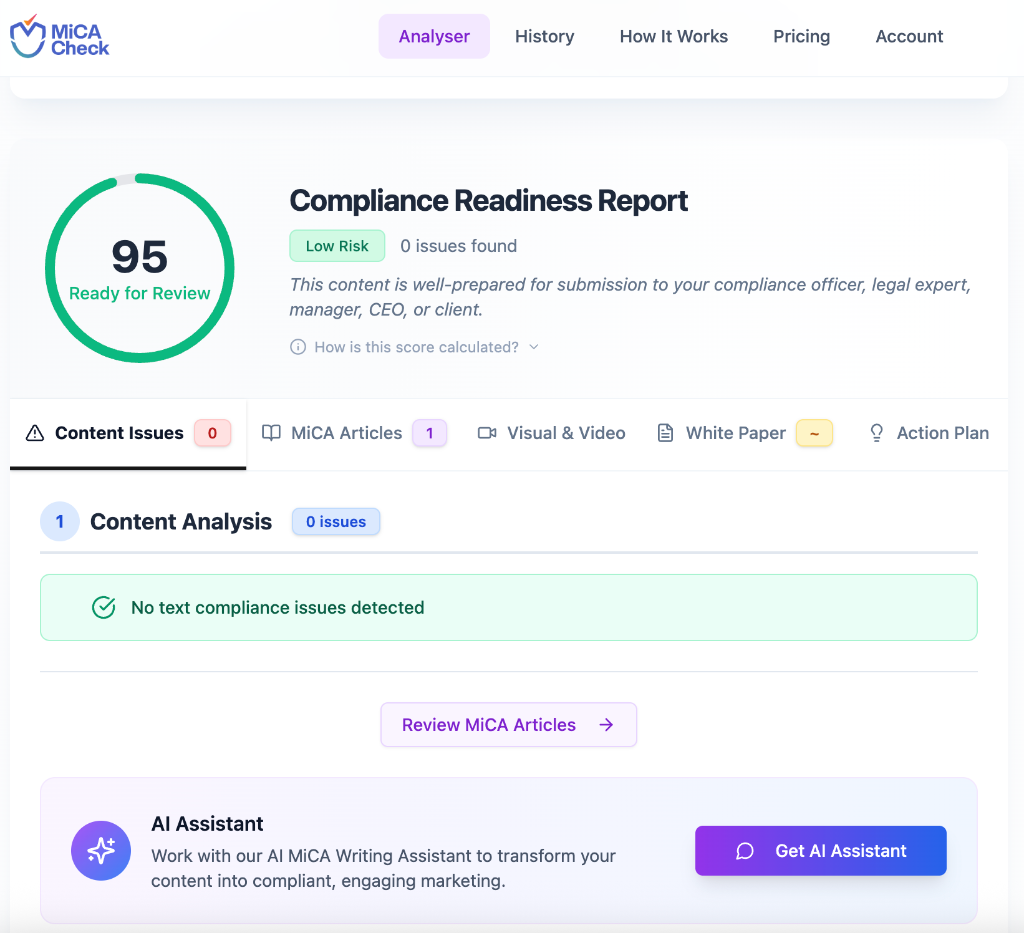The image size is (1024, 933).
Task: Click the Get AI Assistant button
Action: 820,851
